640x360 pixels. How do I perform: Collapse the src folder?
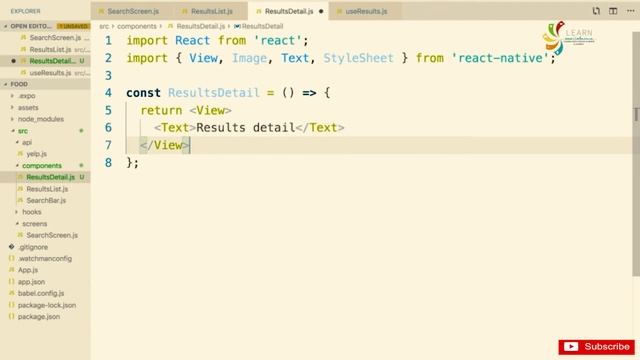(x=23, y=131)
